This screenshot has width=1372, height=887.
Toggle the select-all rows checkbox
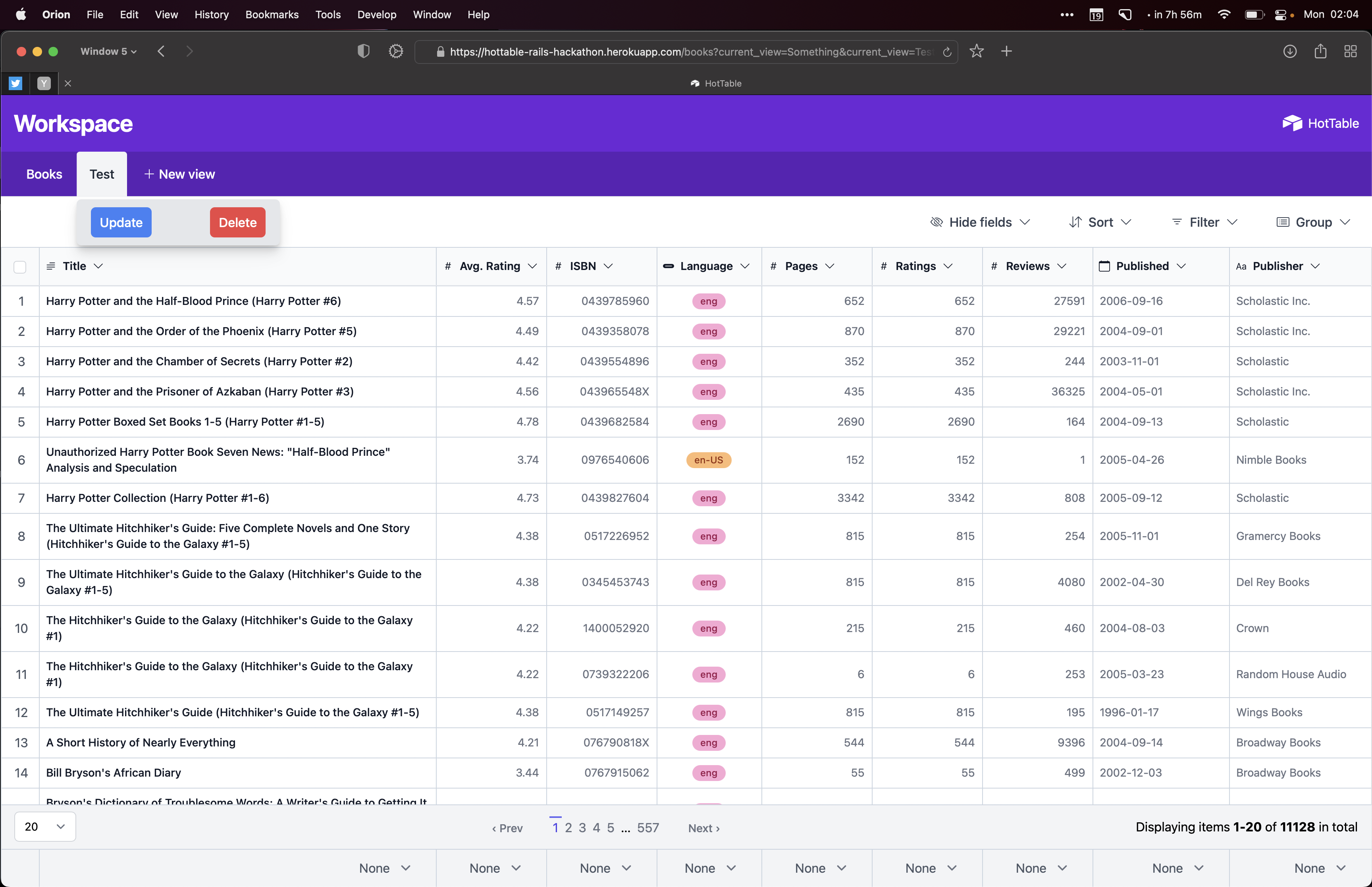[x=20, y=267]
